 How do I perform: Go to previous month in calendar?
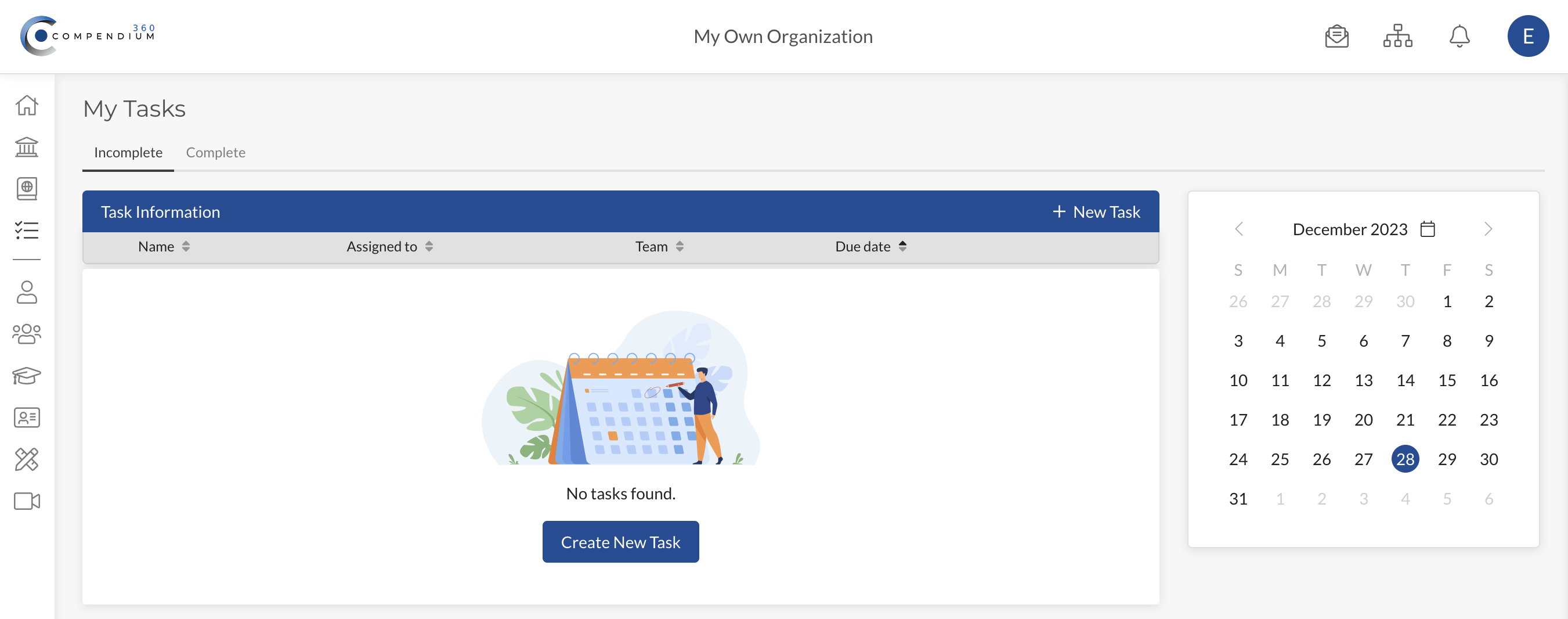1238,230
